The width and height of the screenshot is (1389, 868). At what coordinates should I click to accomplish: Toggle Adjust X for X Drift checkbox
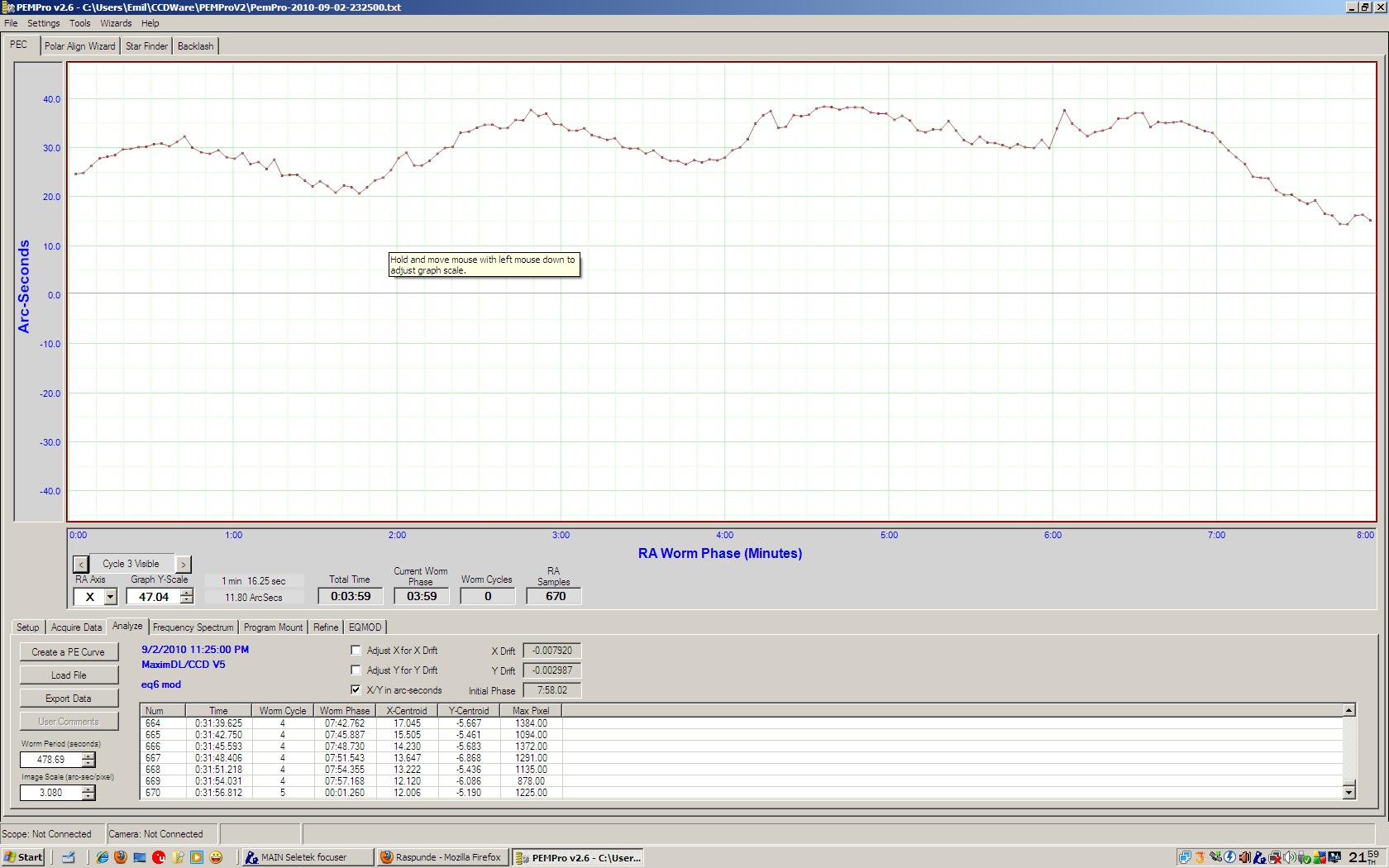[356, 651]
